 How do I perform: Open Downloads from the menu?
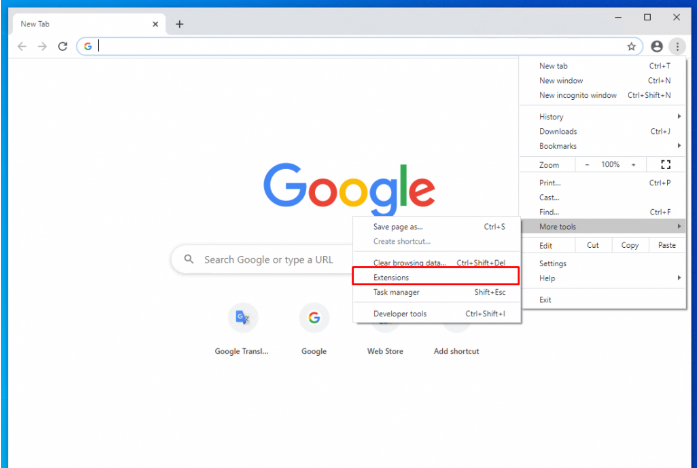[603, 131]
